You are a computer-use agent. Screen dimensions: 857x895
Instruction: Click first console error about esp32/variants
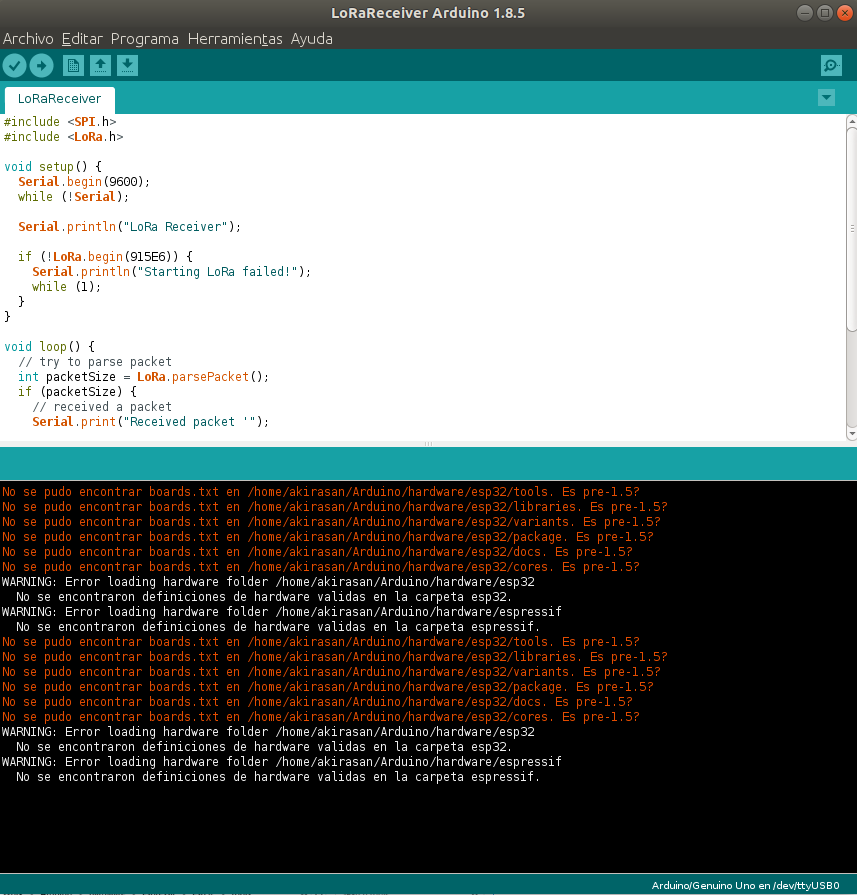331,522
